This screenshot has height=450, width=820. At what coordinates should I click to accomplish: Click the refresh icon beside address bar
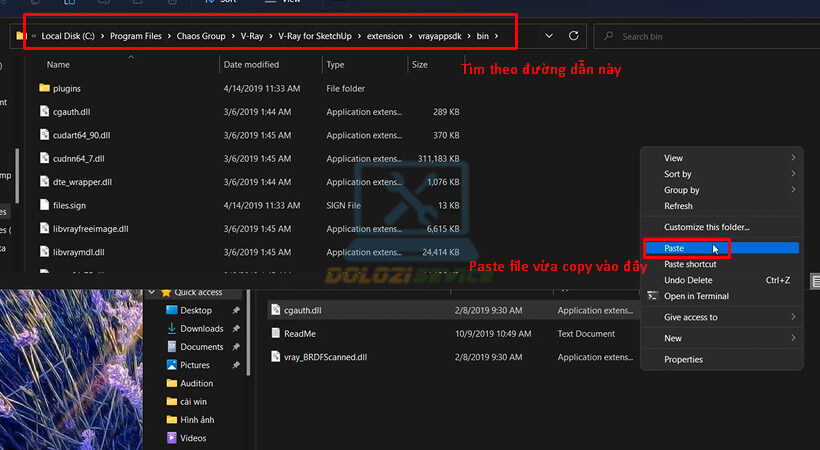573,36
